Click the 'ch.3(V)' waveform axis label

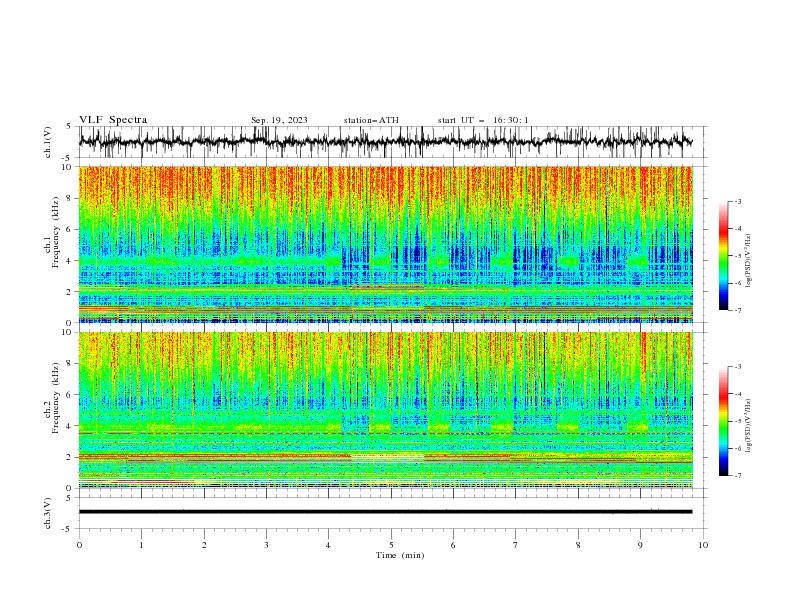coord(48,513)
